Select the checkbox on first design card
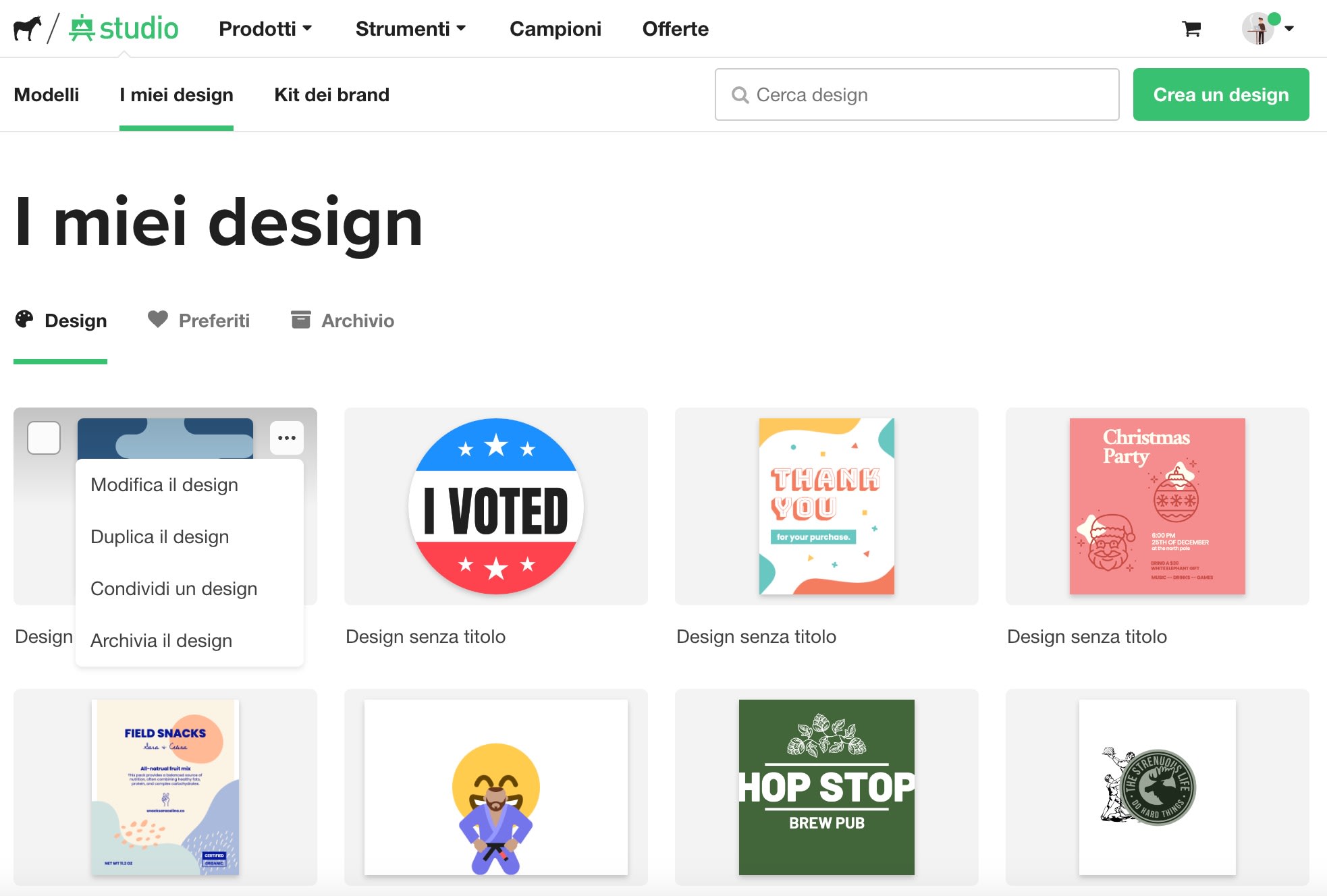 [x=45, y=437]
